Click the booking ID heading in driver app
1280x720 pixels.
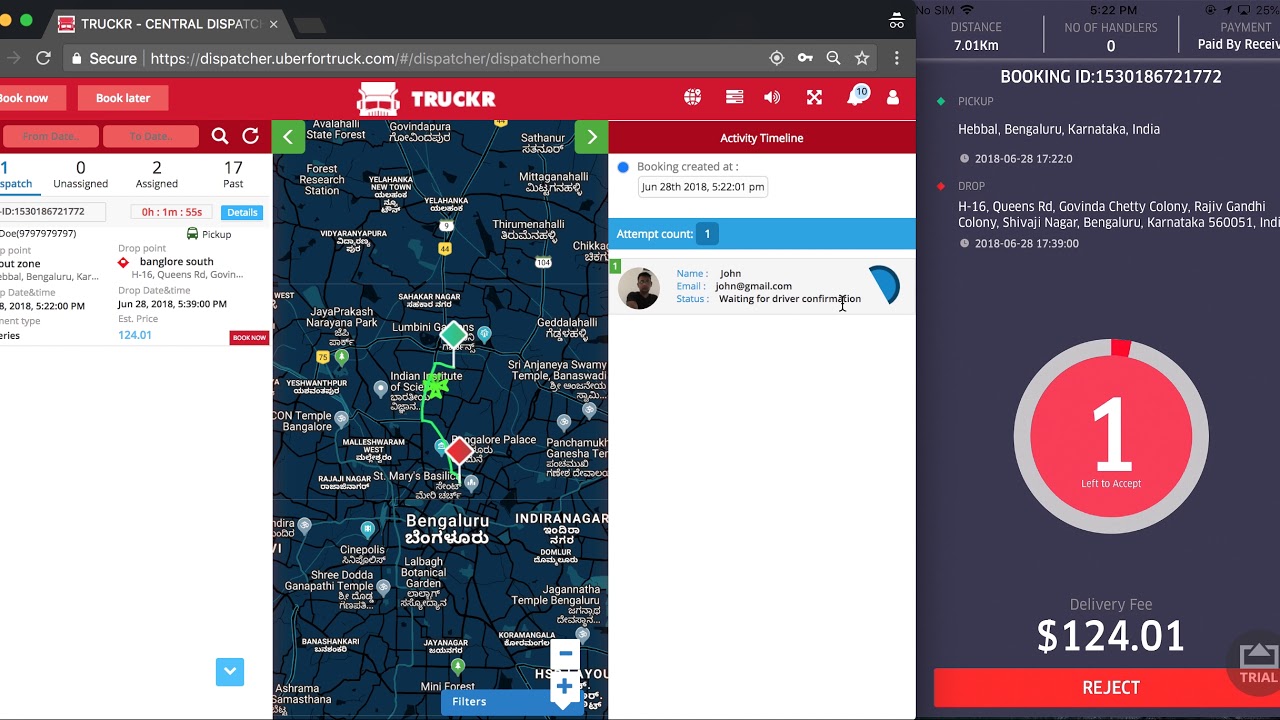(1111, 77)
